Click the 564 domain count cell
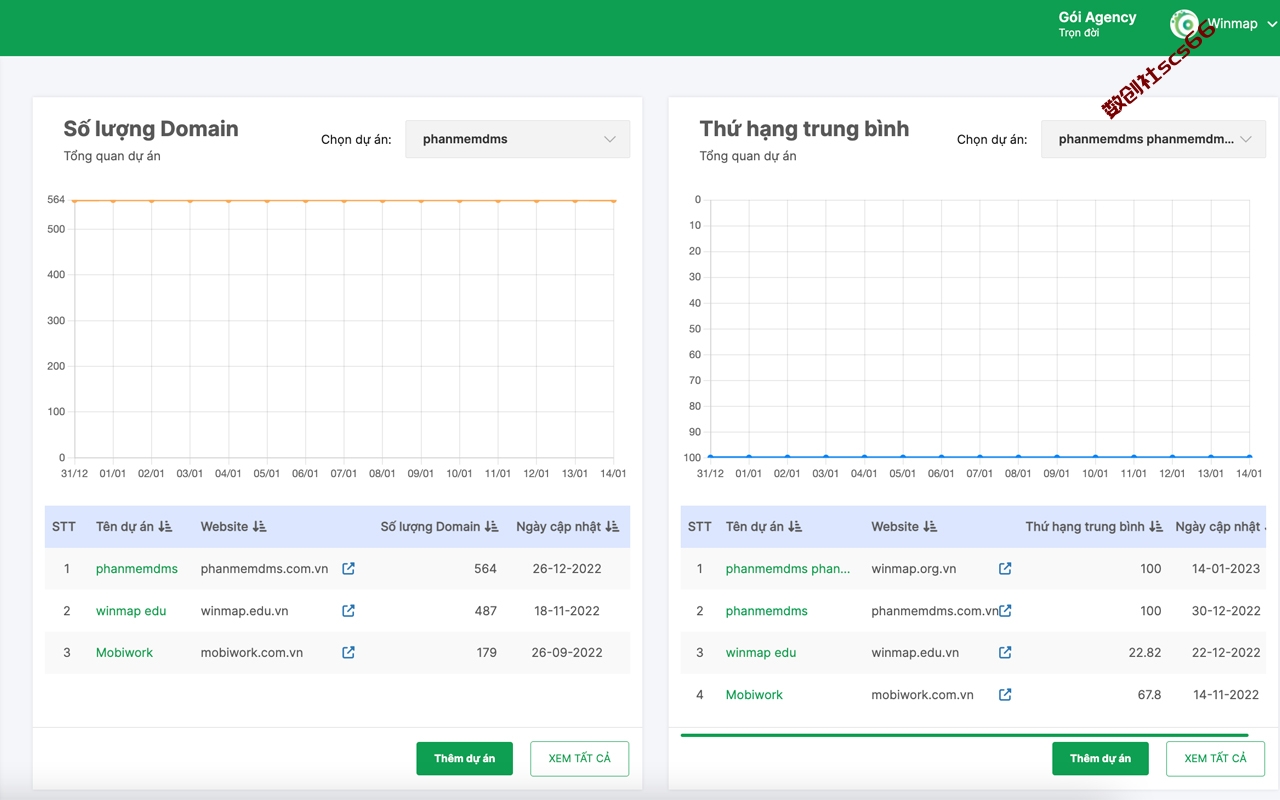This screenshot has width=1280, height=800. pyautogui.click(x=485, y=568)
